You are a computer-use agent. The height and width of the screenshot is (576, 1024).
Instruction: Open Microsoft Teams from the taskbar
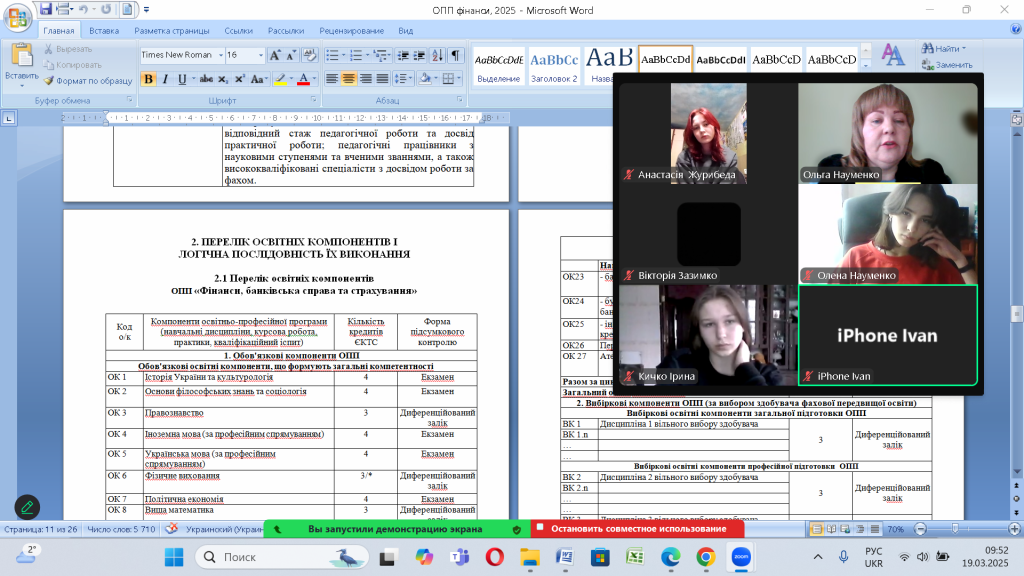tap(460, 557)
